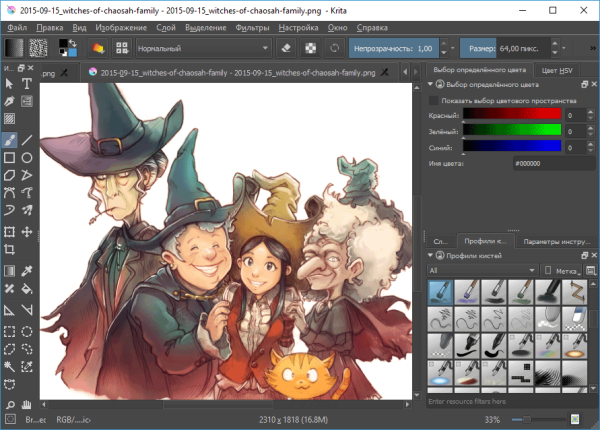The width and height of the screenshot is (600, 430).
Task: Toggle preserve alpha checkerboard button
Action: [x=309, y=48]
